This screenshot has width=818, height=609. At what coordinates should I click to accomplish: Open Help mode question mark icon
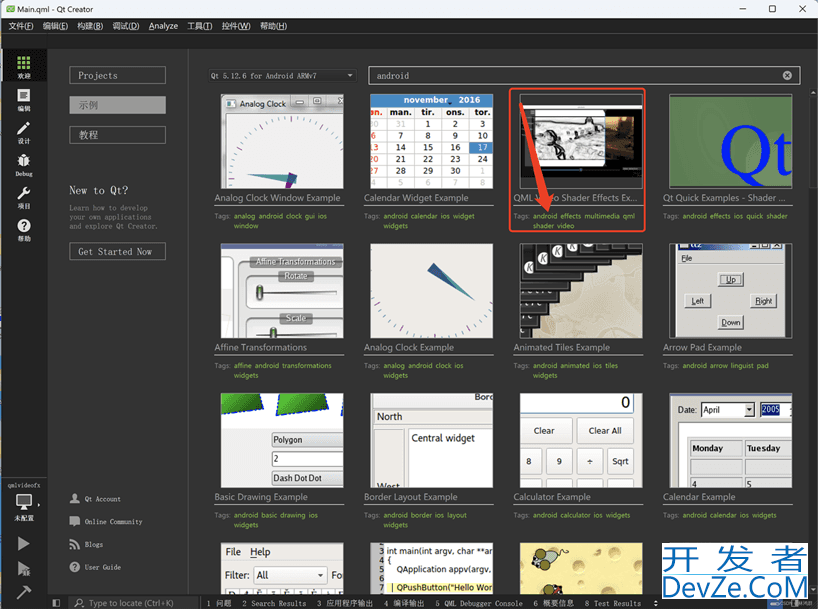[24, 225]
